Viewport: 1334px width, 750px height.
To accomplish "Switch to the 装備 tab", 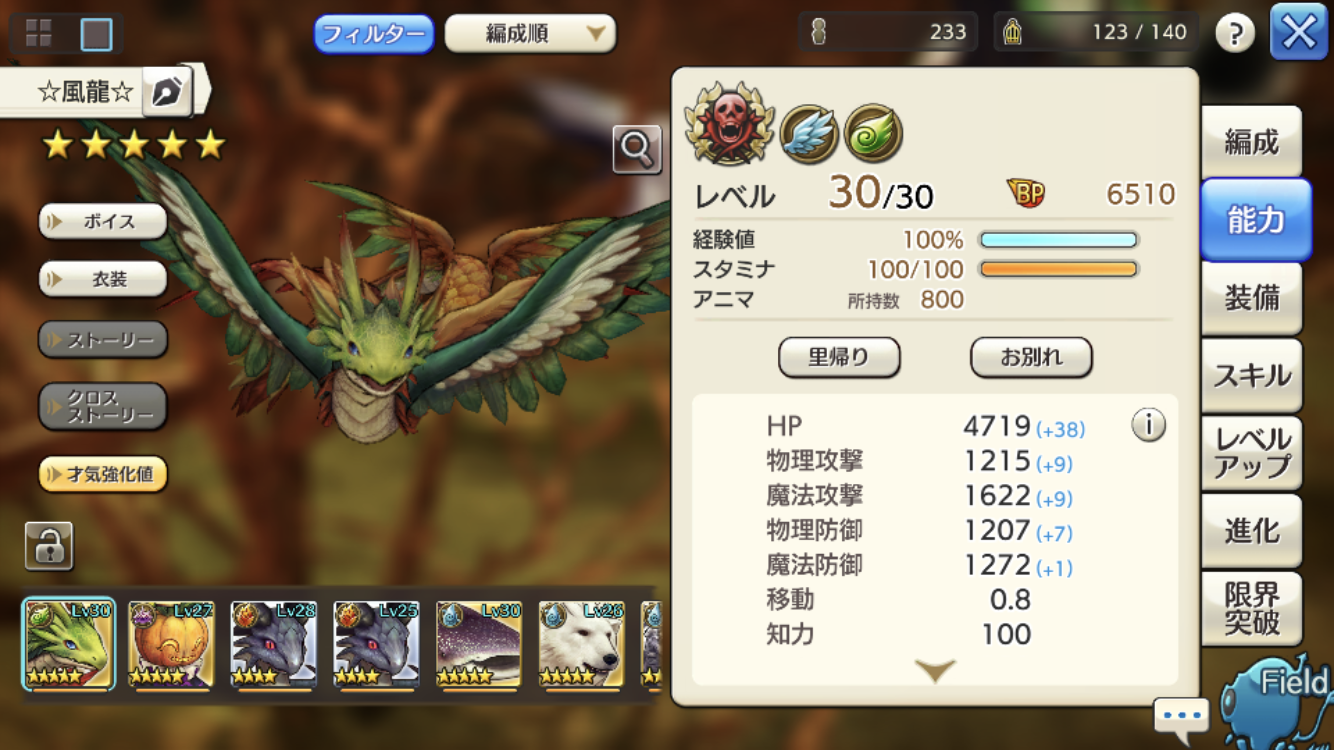I will pos(1252,298).
